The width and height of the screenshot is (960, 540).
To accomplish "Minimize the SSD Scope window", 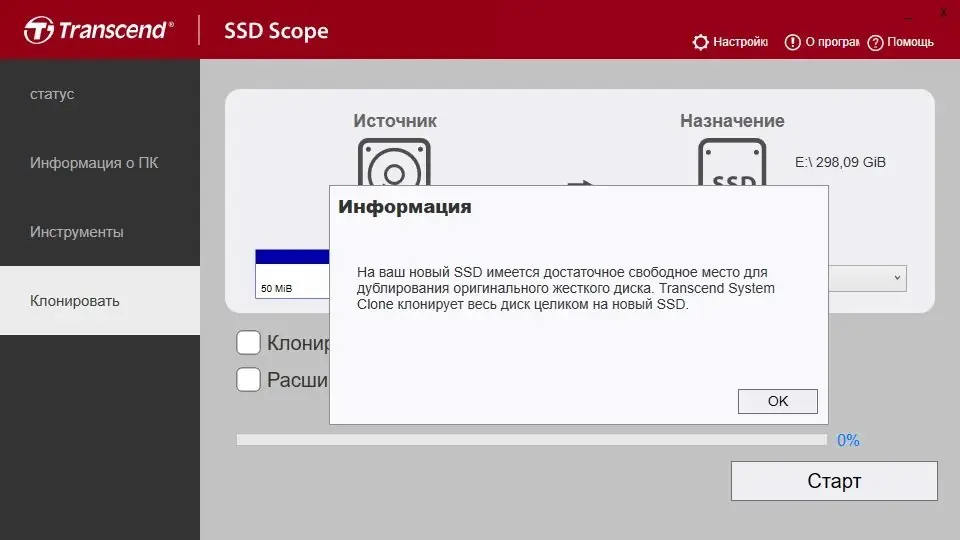I will [909, 18].
